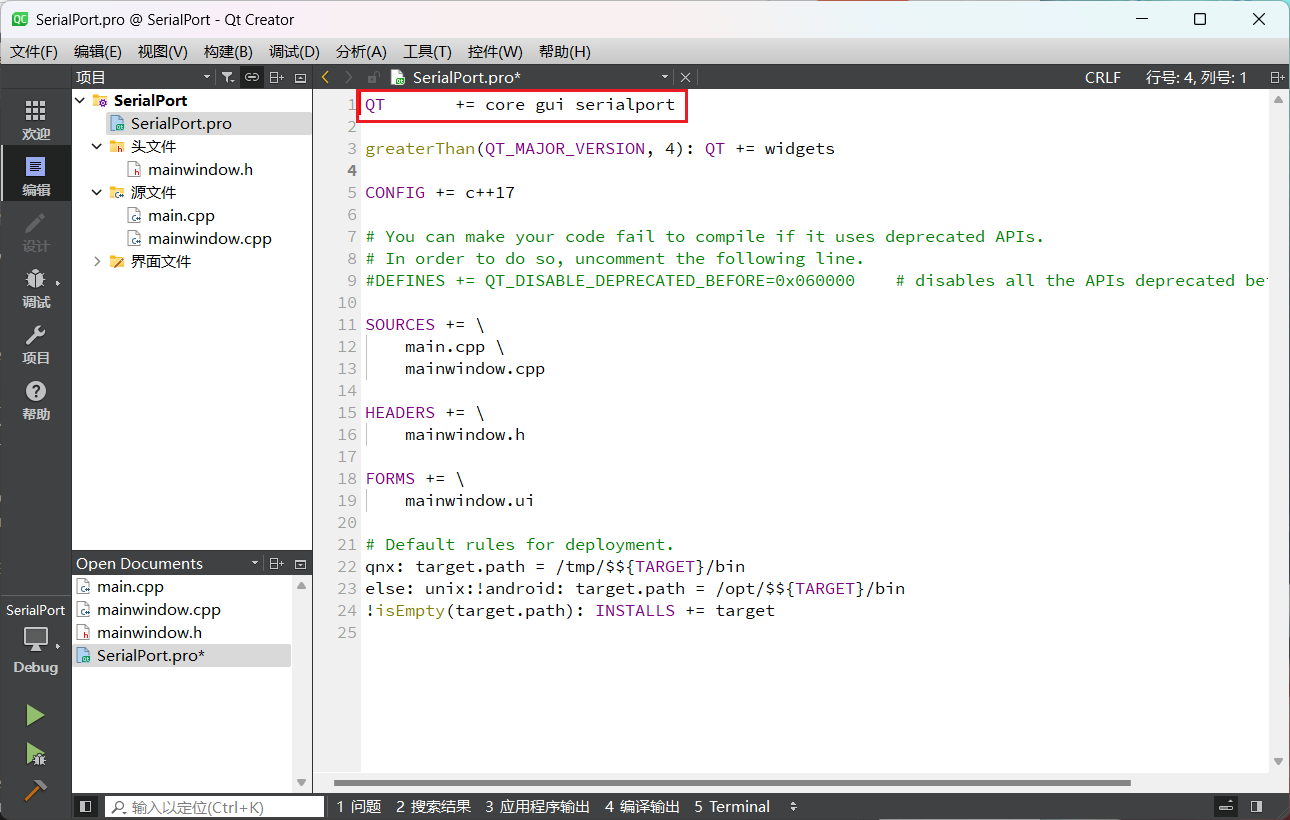Viewport: 1290px width, 820px height.
Task: Split the project panel view
Action: [x=277, y=77]
